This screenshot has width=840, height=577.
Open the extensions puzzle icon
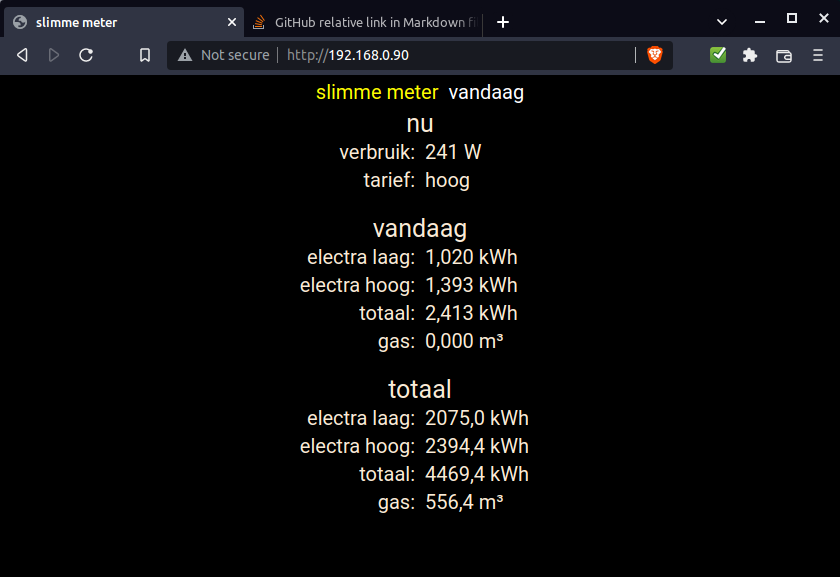pos(750,55)
